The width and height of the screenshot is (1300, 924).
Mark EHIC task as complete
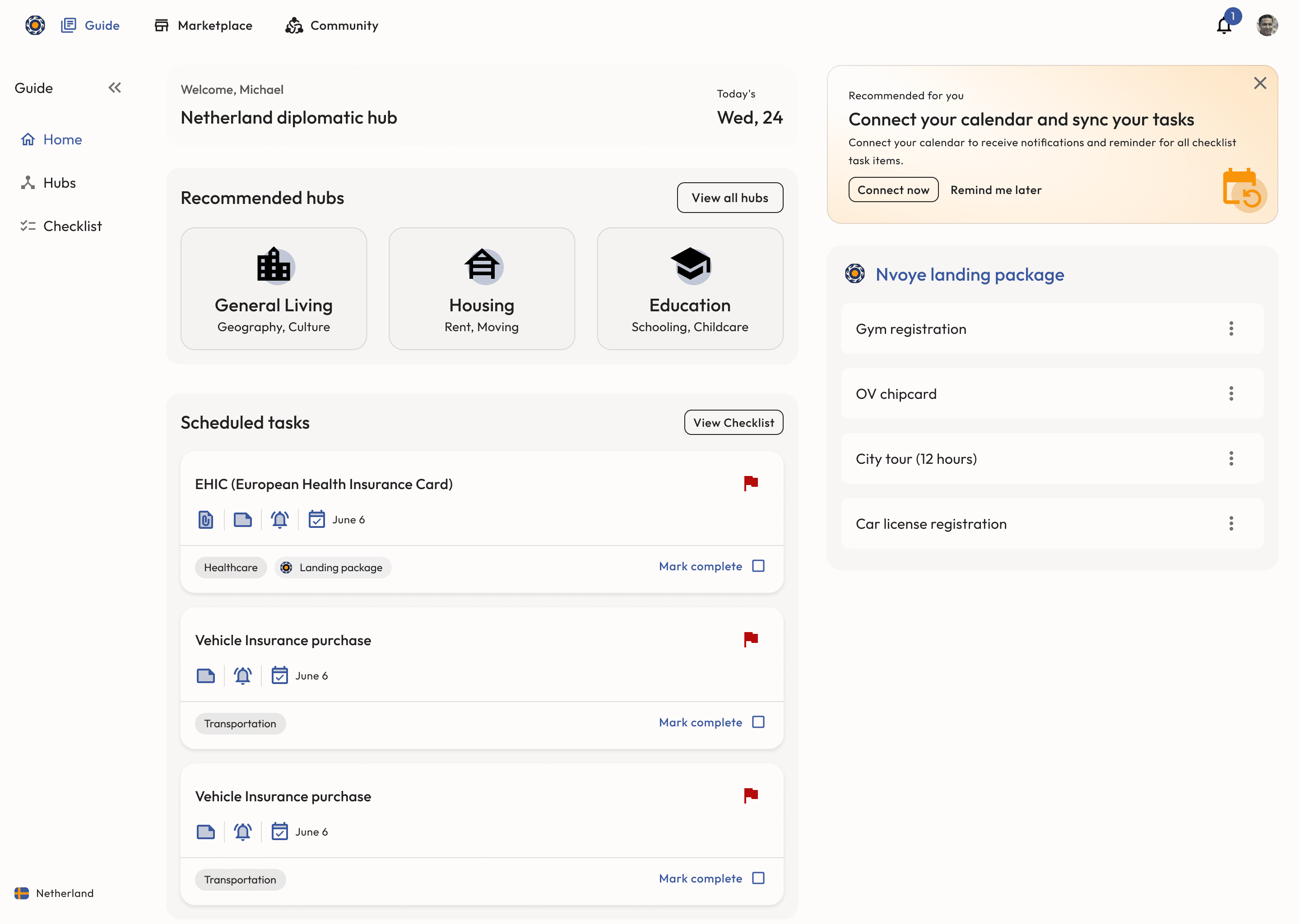coord(759,566)
